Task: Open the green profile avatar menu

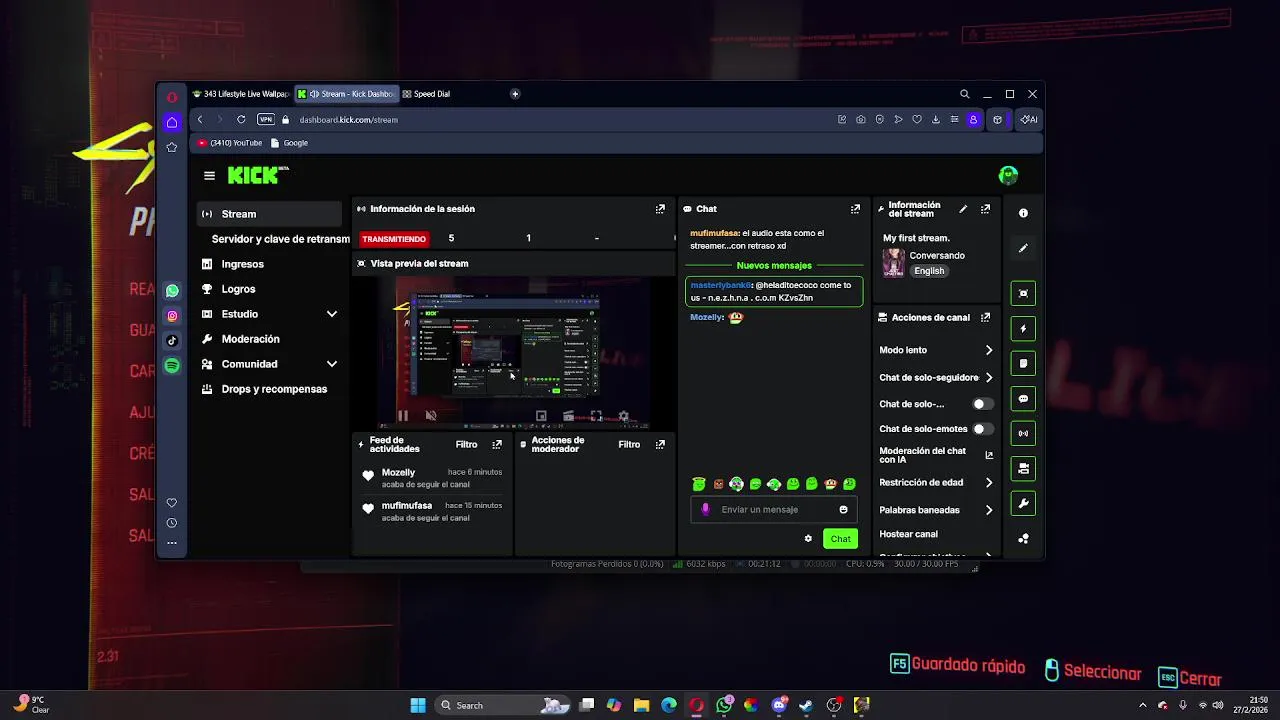Action: 1008,176
